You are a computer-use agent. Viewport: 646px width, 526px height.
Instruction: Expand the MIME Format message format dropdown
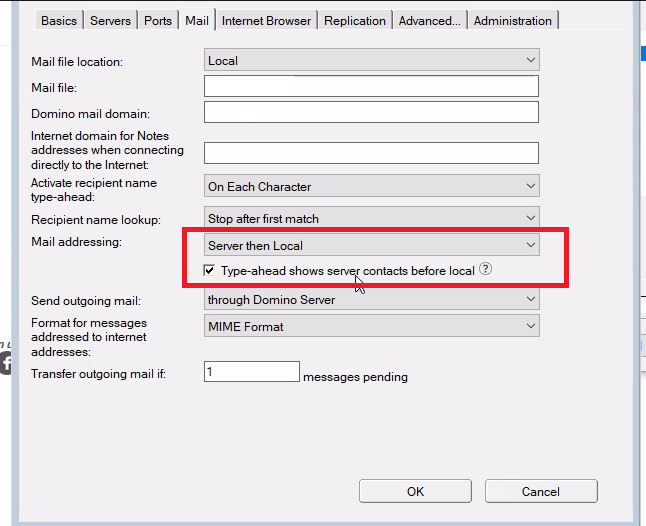point(371,326)
